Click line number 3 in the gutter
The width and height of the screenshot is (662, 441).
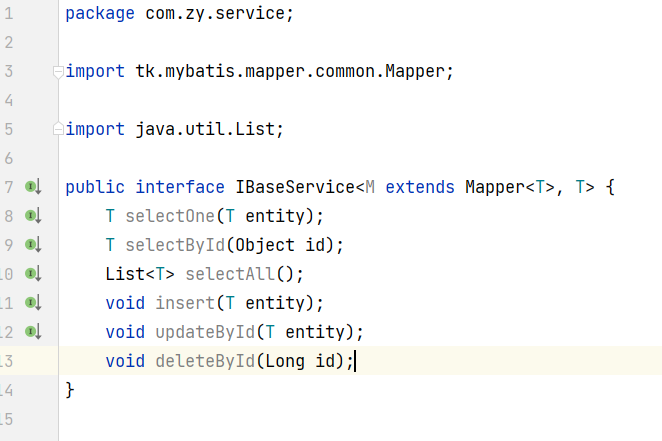pyautogui.click(x=9, y=71)
